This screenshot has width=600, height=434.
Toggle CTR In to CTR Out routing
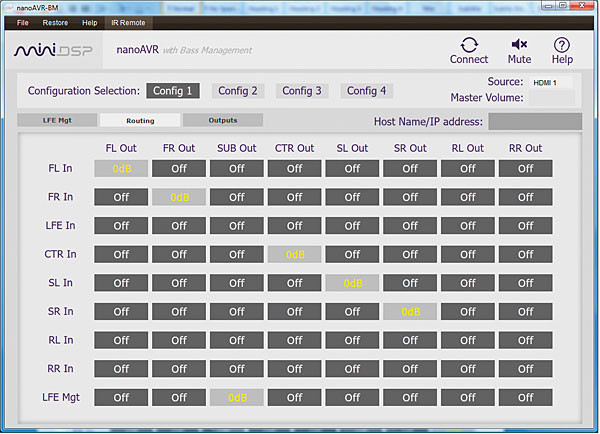coord(294,255)
